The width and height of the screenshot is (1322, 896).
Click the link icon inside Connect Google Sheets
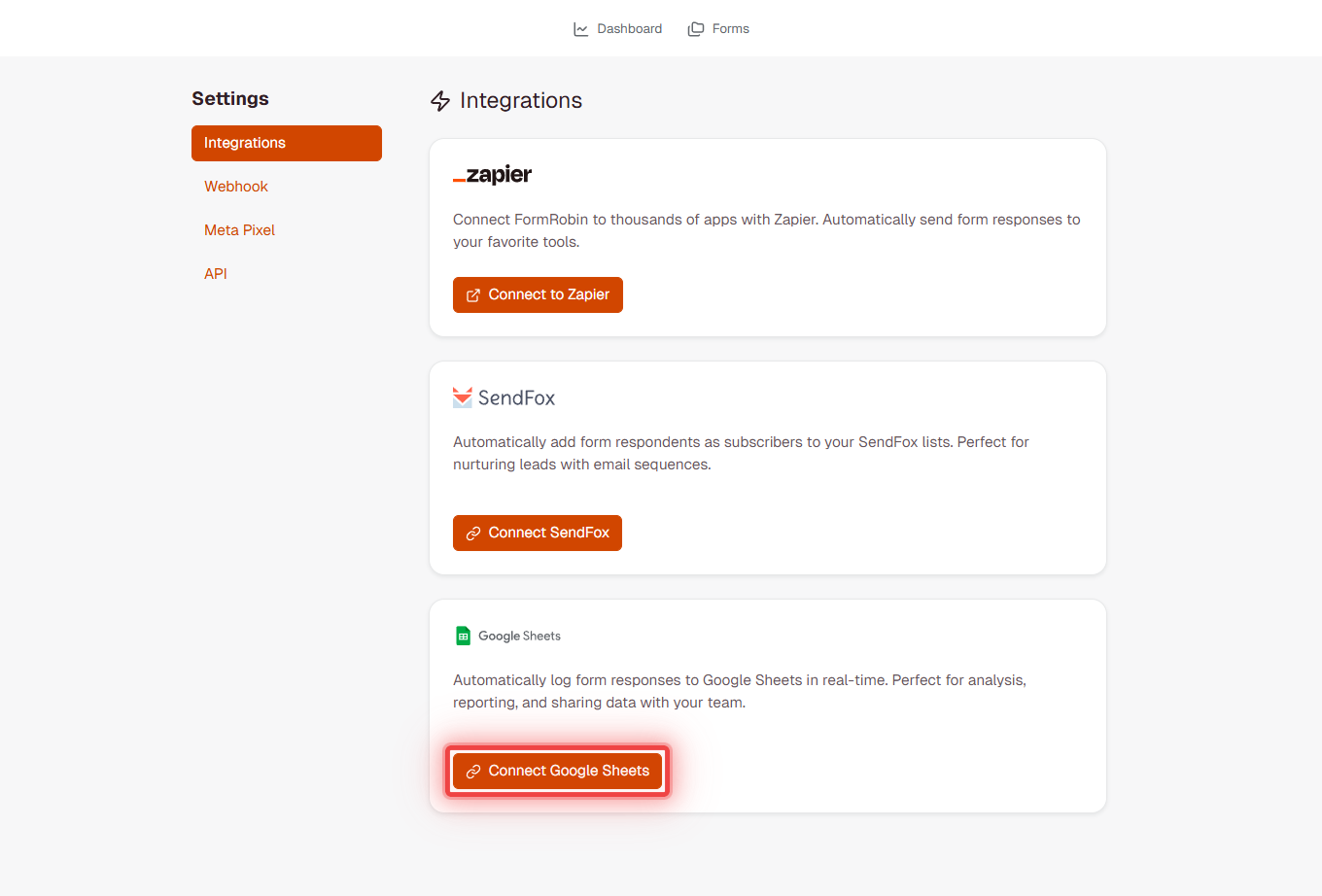pyautogui.click(x=474, y=770)
